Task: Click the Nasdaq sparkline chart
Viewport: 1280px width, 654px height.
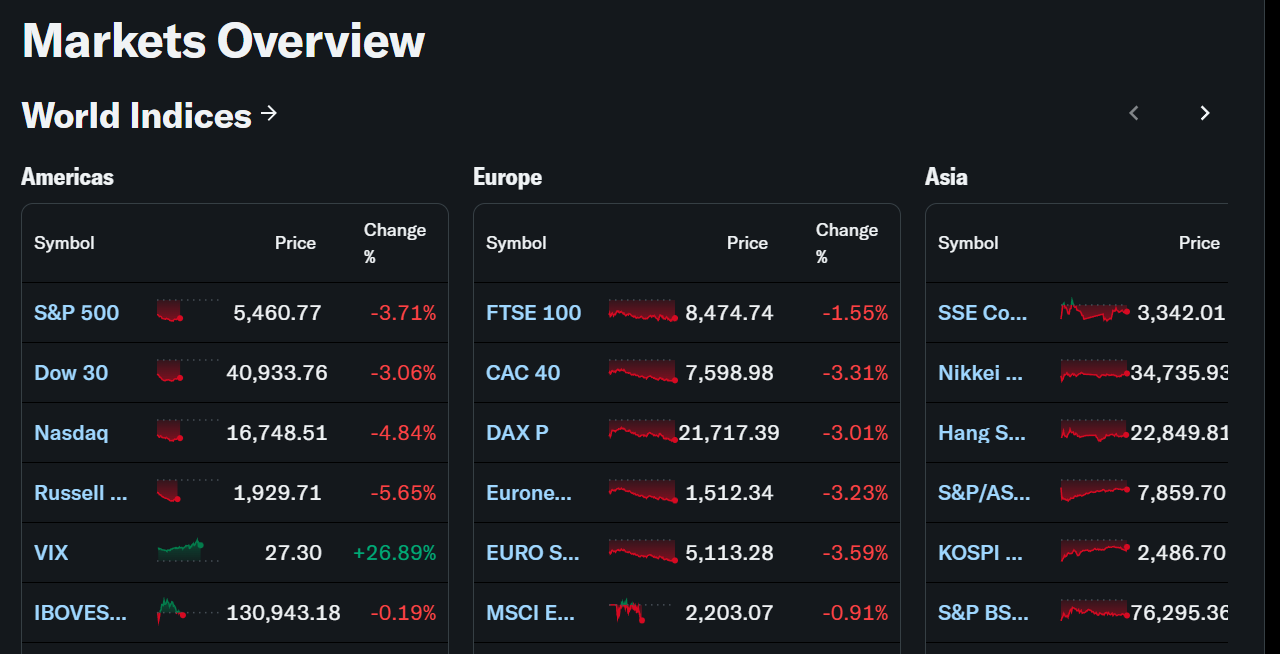Action: (x=188, y=431)
